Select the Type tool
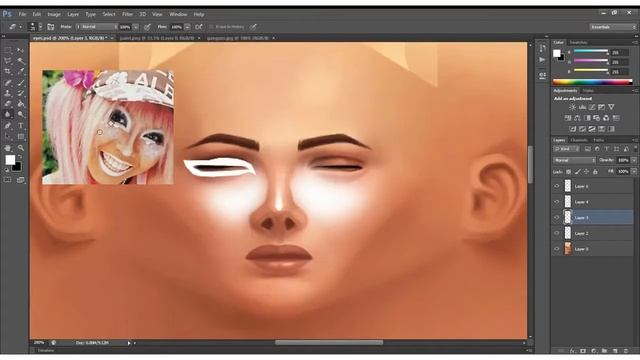 20,126
